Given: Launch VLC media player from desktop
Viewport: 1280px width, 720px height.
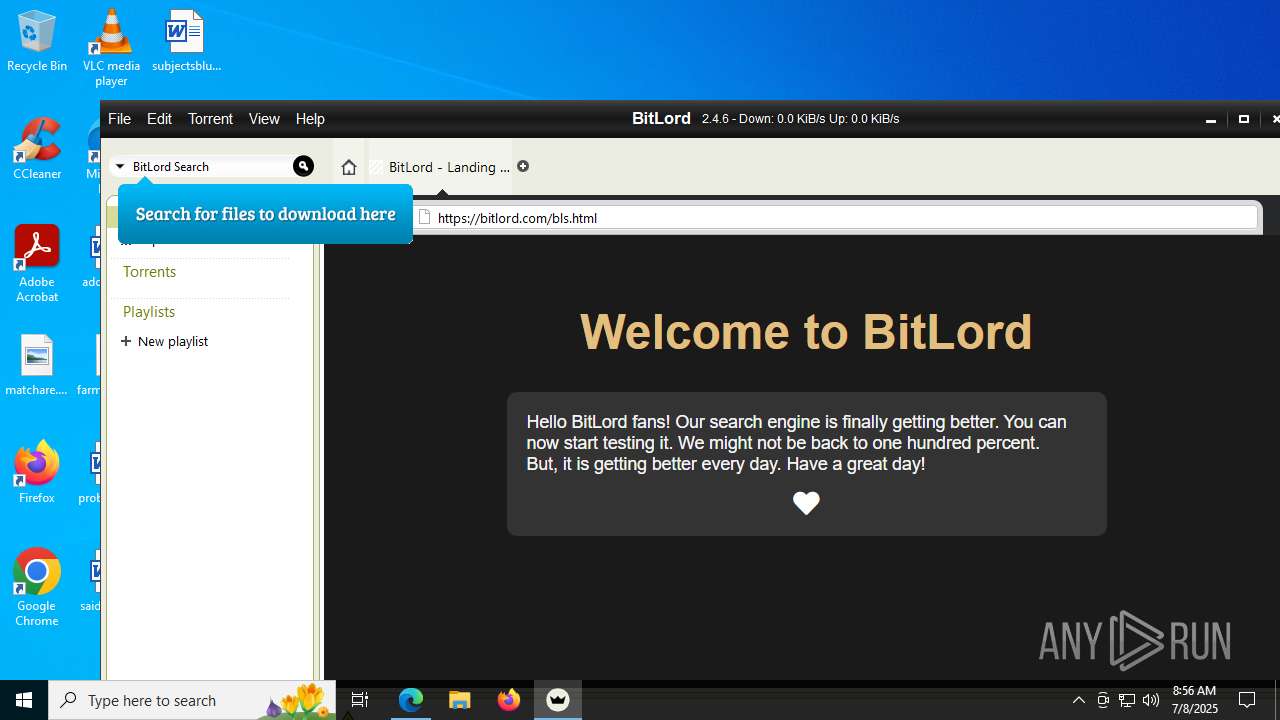Looking at the screenshot, I should click(x=111, y=47).
